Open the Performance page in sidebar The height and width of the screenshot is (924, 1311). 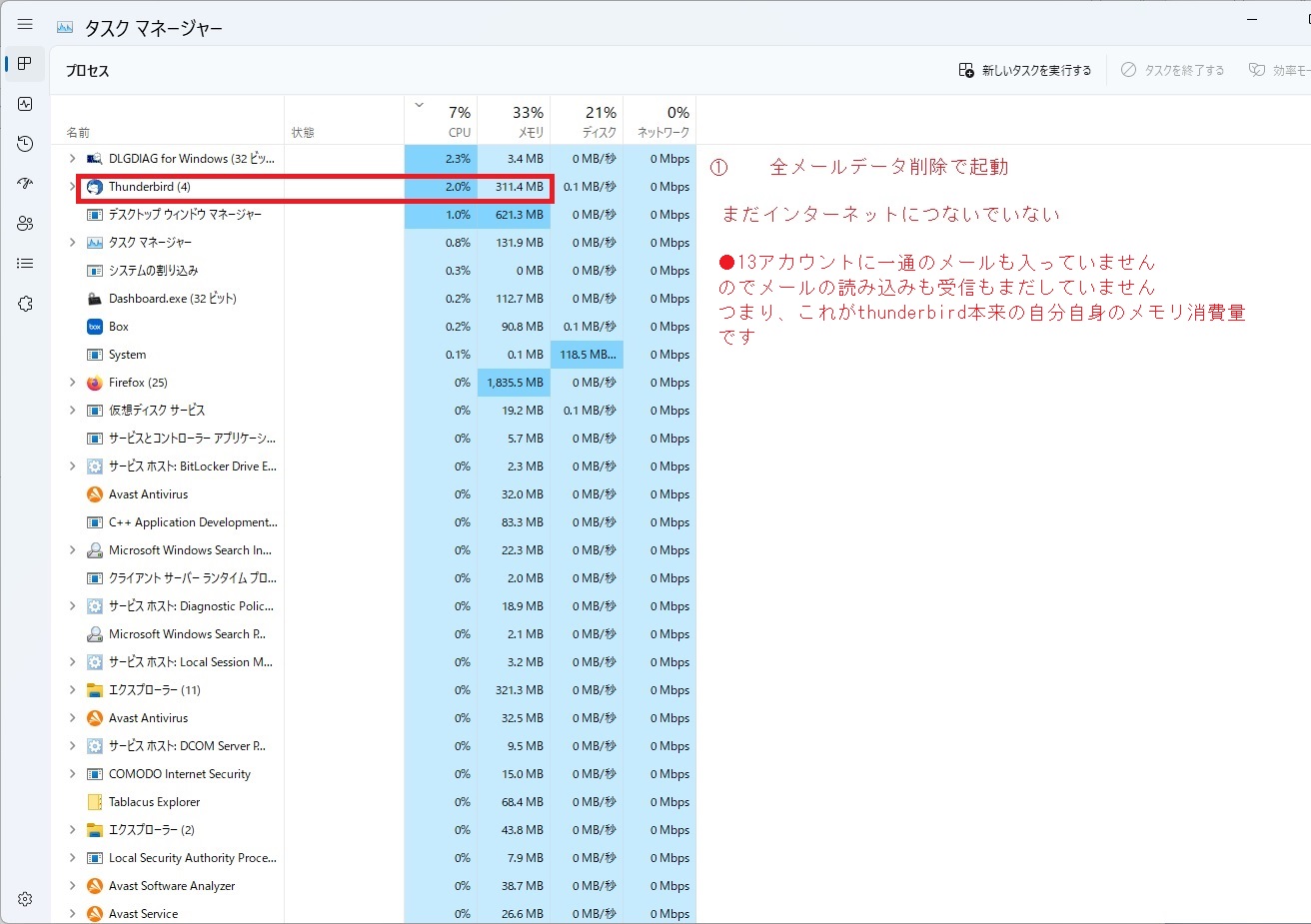pyautogui.click(x=25, y=104)
